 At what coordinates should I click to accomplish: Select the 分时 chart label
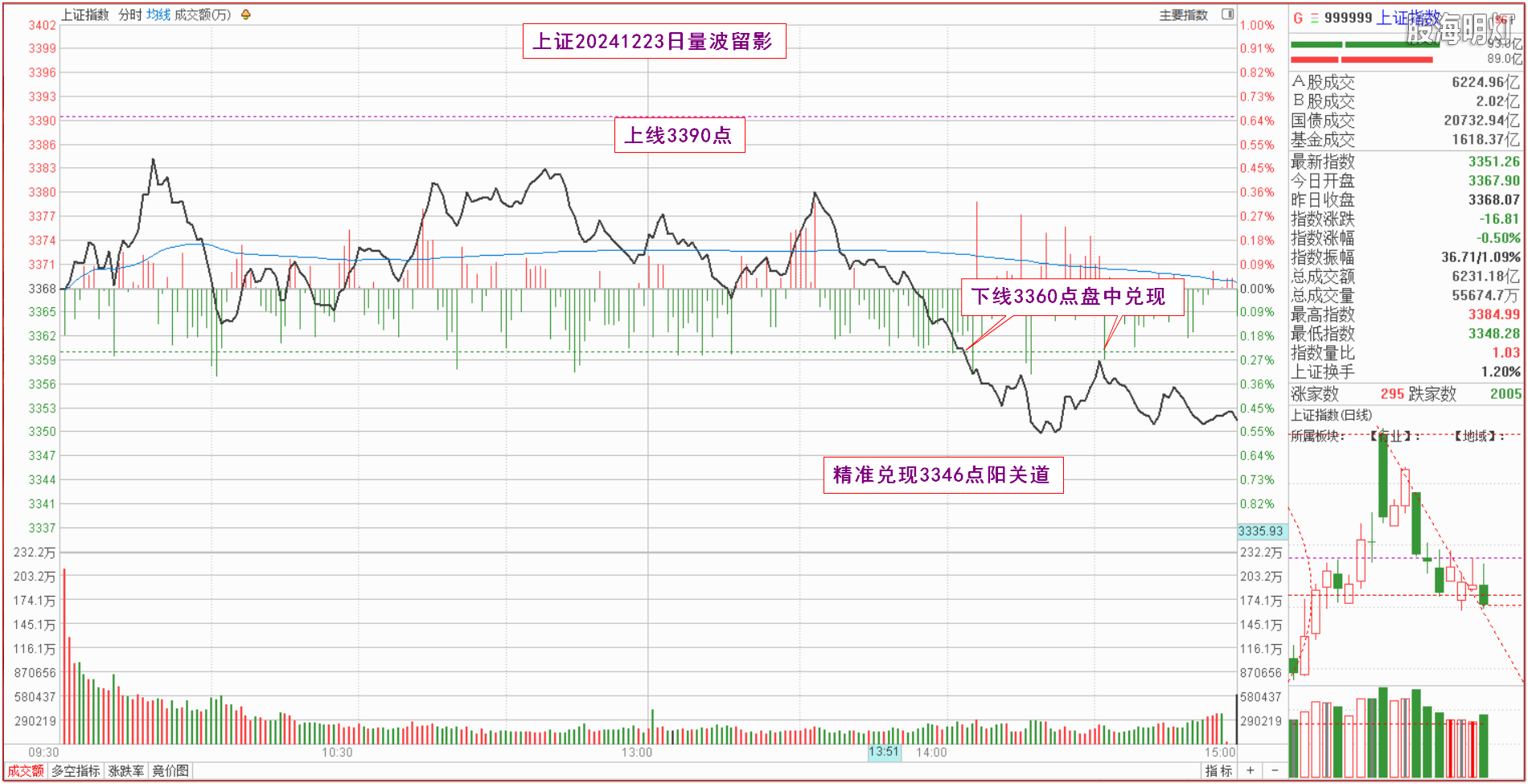click(x=130, y=14)
